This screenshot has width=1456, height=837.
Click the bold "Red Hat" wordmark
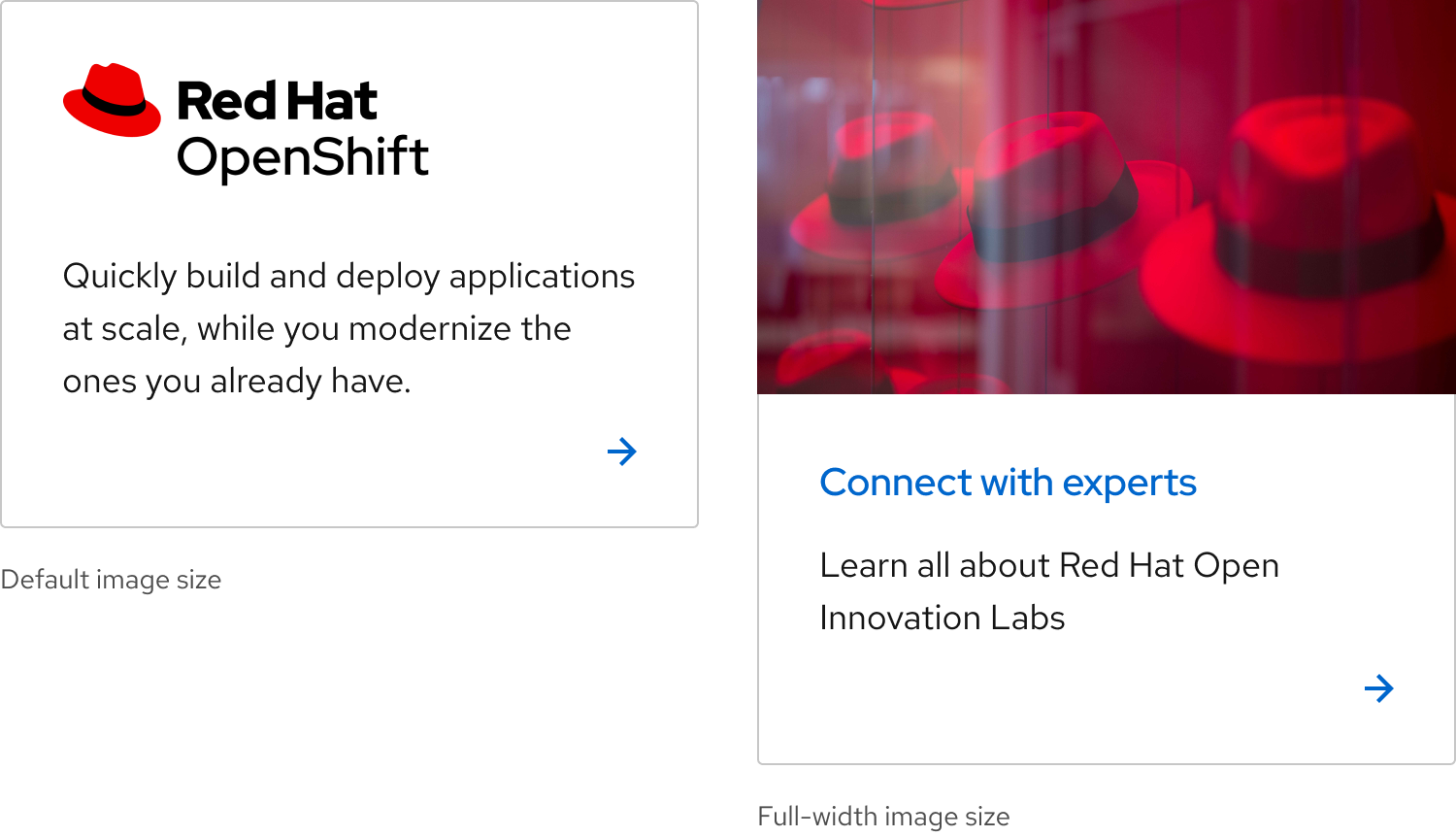277,101
